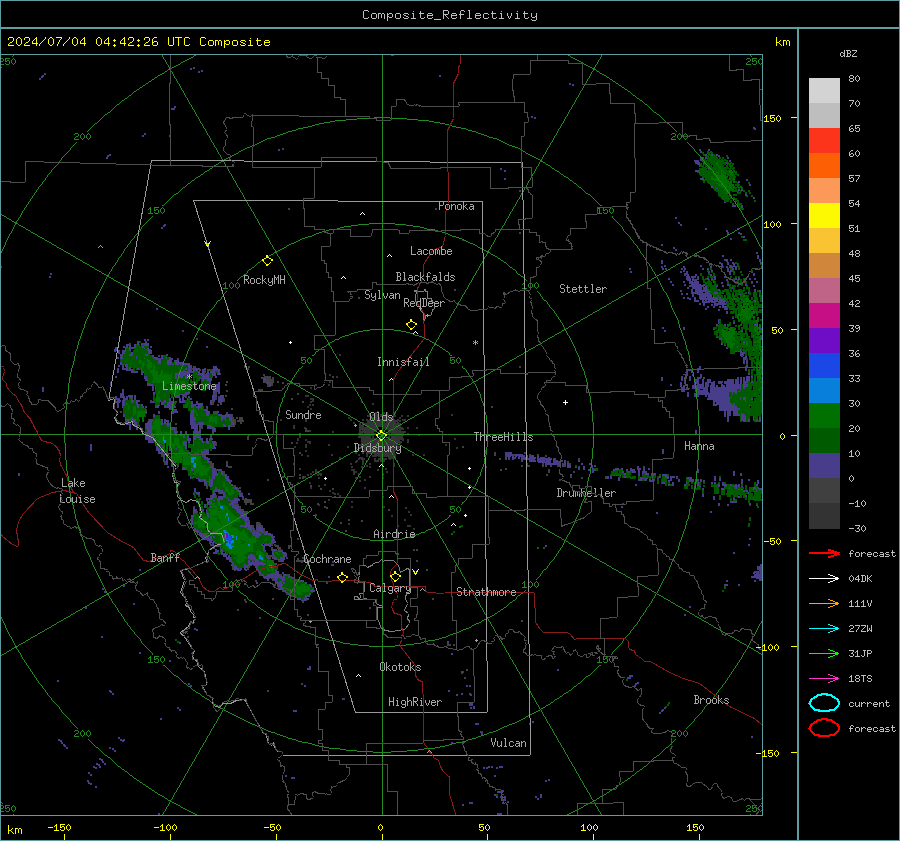Click the asterisk marker east of Innisfail
The image size is (900, 841).
[475, 343]
